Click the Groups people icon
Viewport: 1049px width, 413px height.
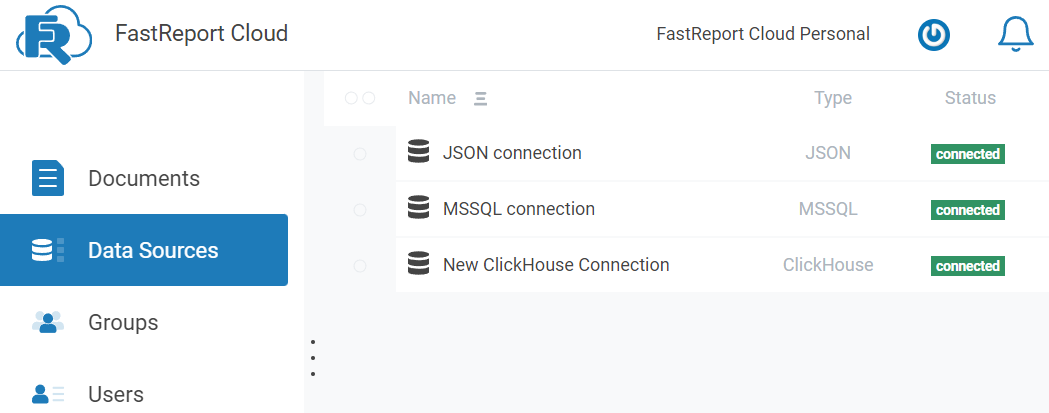48,323
